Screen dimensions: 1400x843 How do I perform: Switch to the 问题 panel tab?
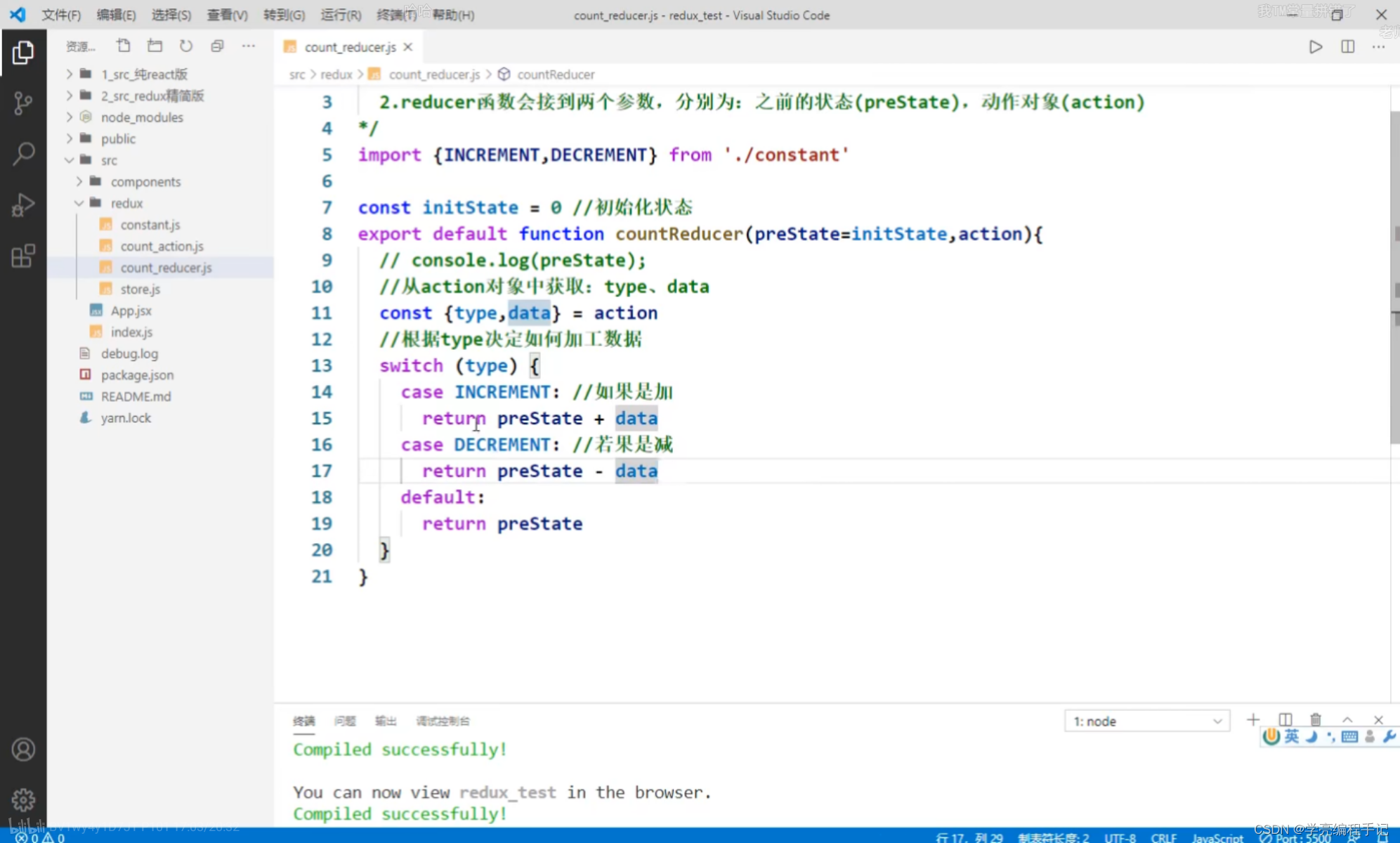click(x=345, y=721)
